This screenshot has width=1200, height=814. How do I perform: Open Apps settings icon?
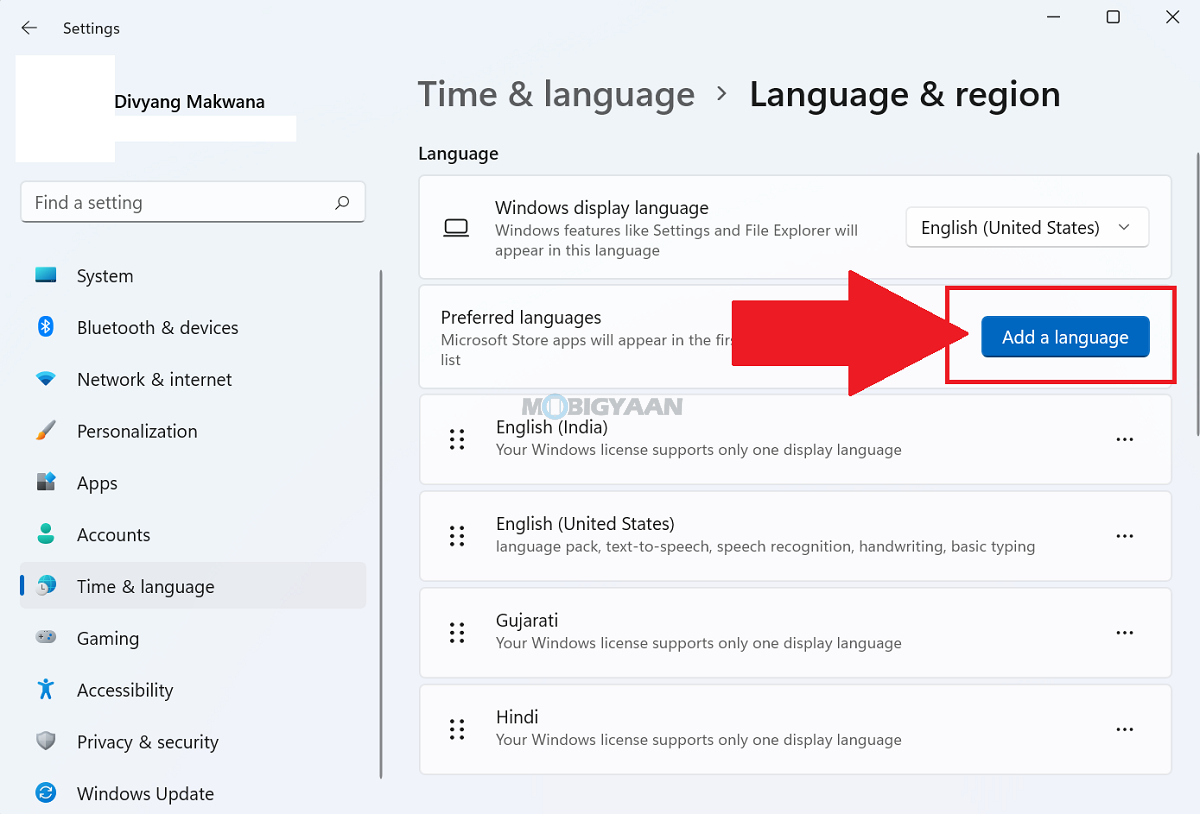pyautogui.click(x=46, y=483)
